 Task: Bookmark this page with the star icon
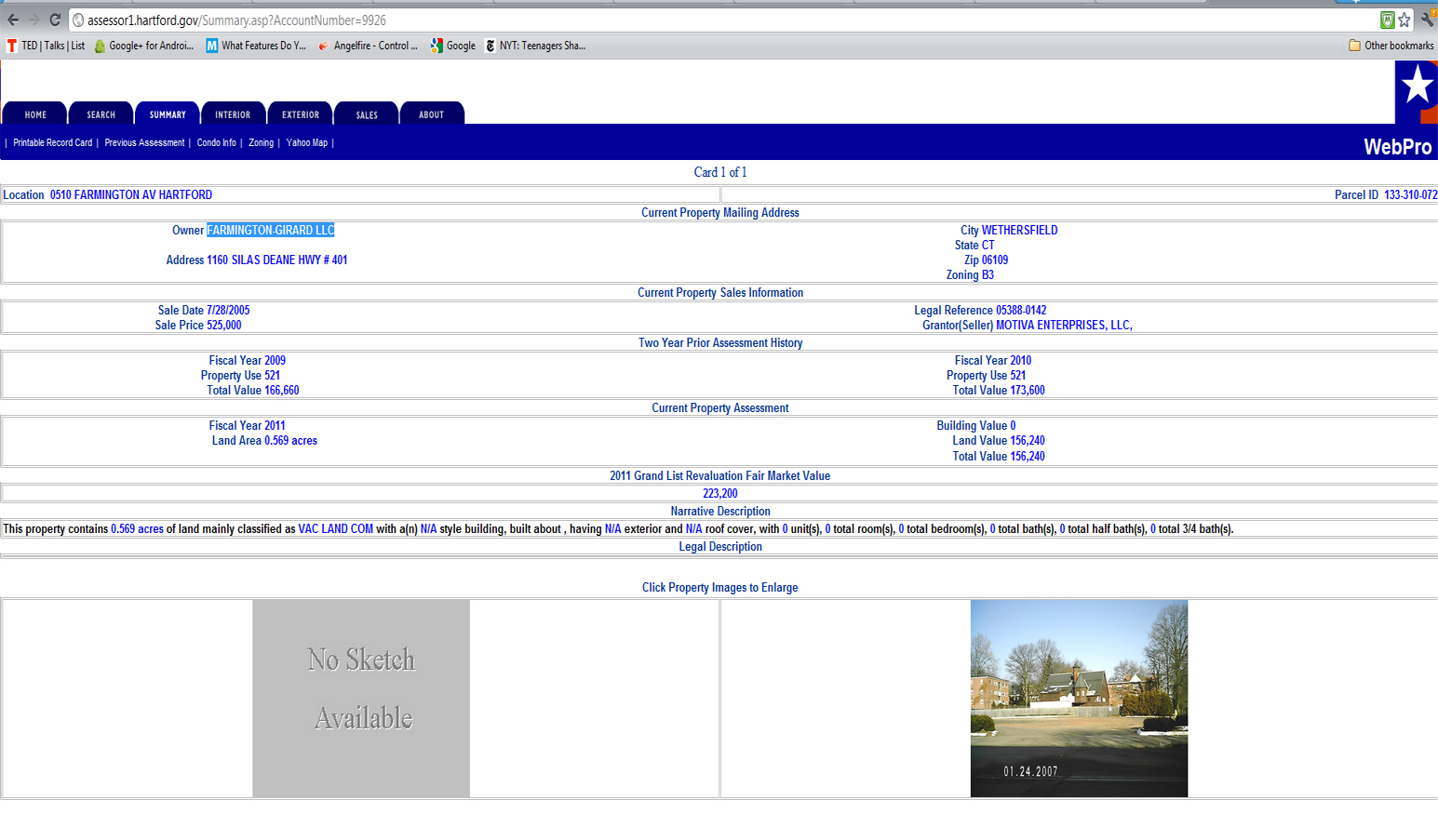[x=1404, y=20]
